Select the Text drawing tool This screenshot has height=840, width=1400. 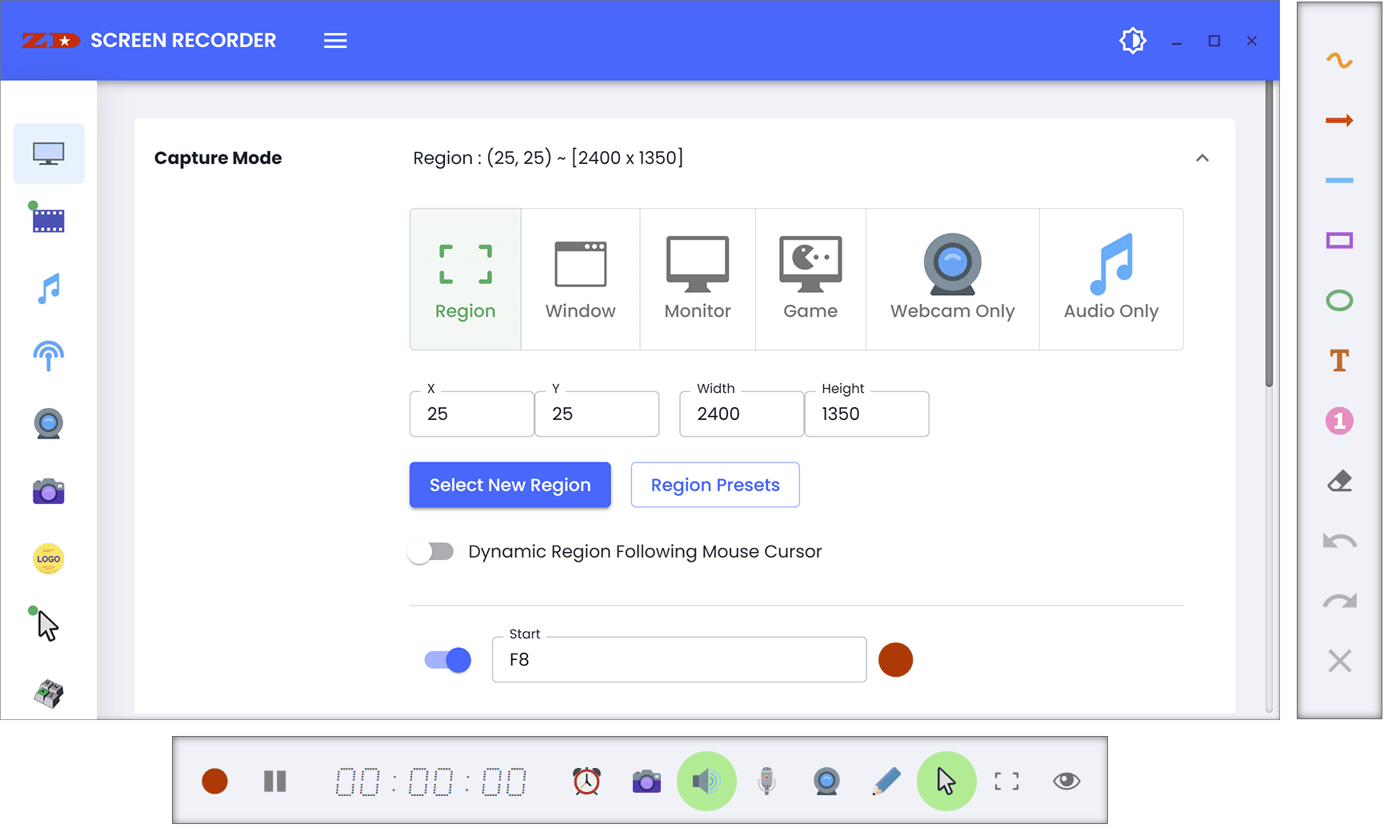pos(1339,361)
